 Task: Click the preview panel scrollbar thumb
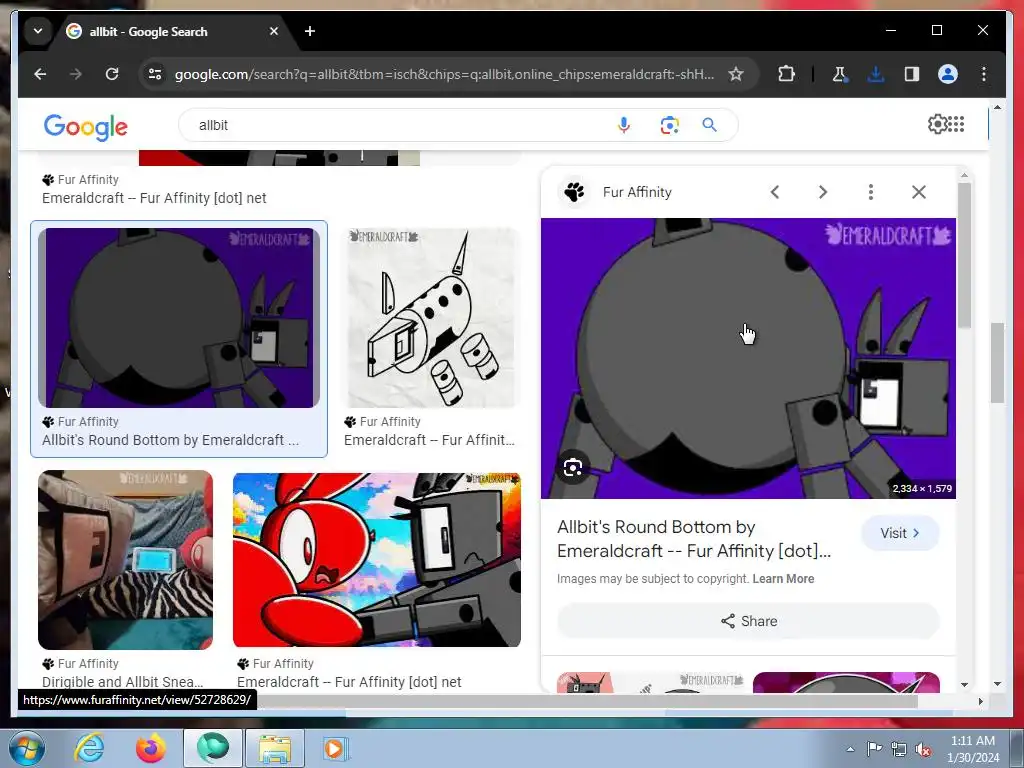965,255
